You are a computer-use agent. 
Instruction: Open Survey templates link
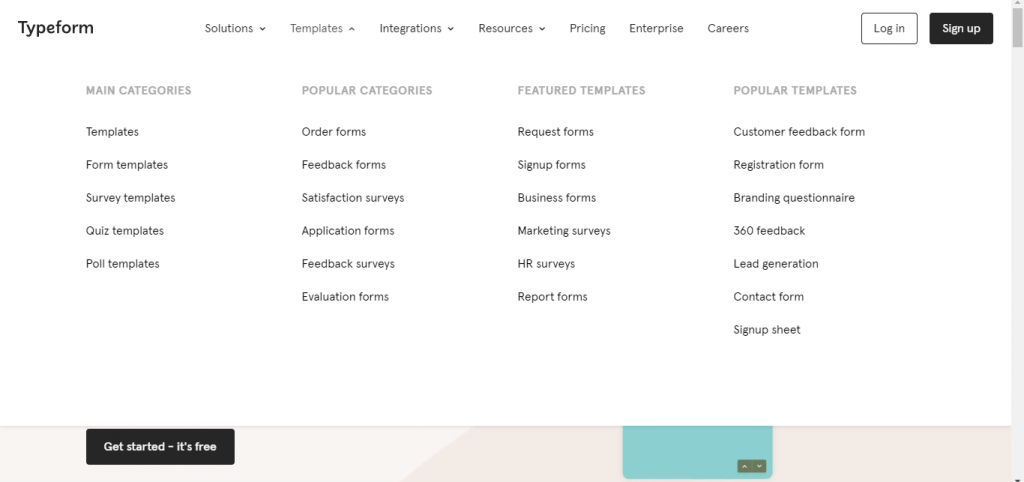131,198
